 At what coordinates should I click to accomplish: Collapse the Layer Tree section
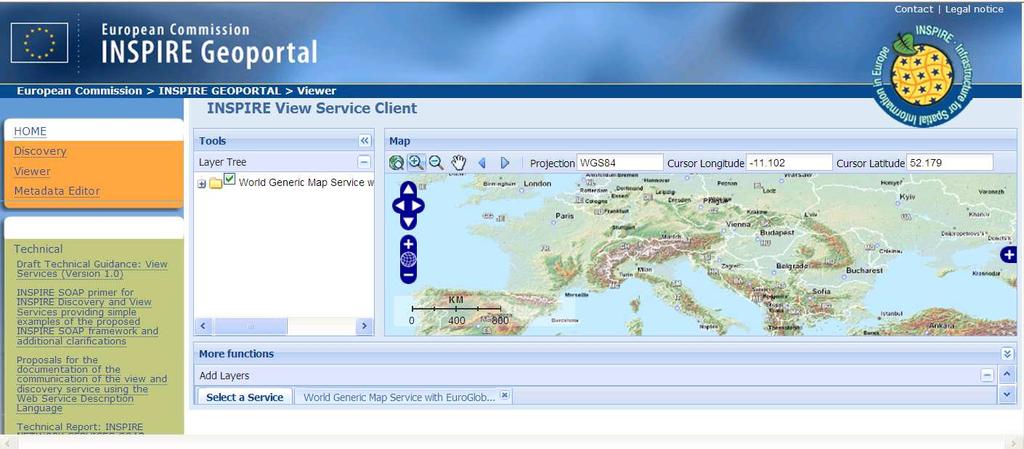(364, 162)
